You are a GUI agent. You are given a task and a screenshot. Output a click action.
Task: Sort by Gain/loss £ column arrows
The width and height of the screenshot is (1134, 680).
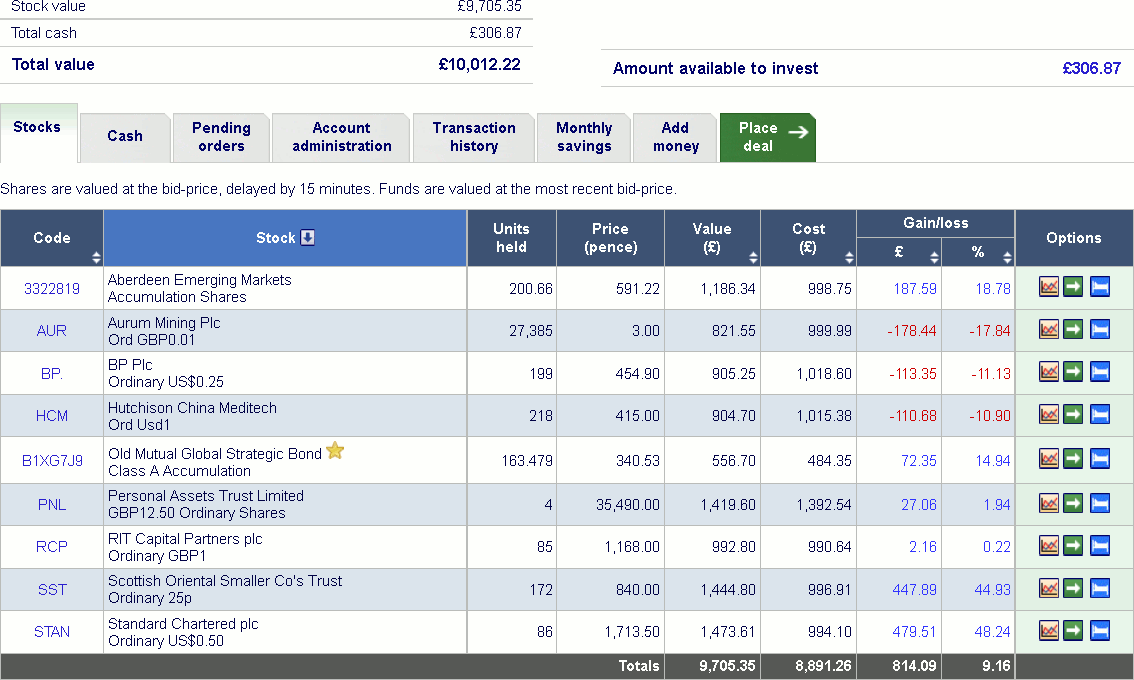point(934,257)
